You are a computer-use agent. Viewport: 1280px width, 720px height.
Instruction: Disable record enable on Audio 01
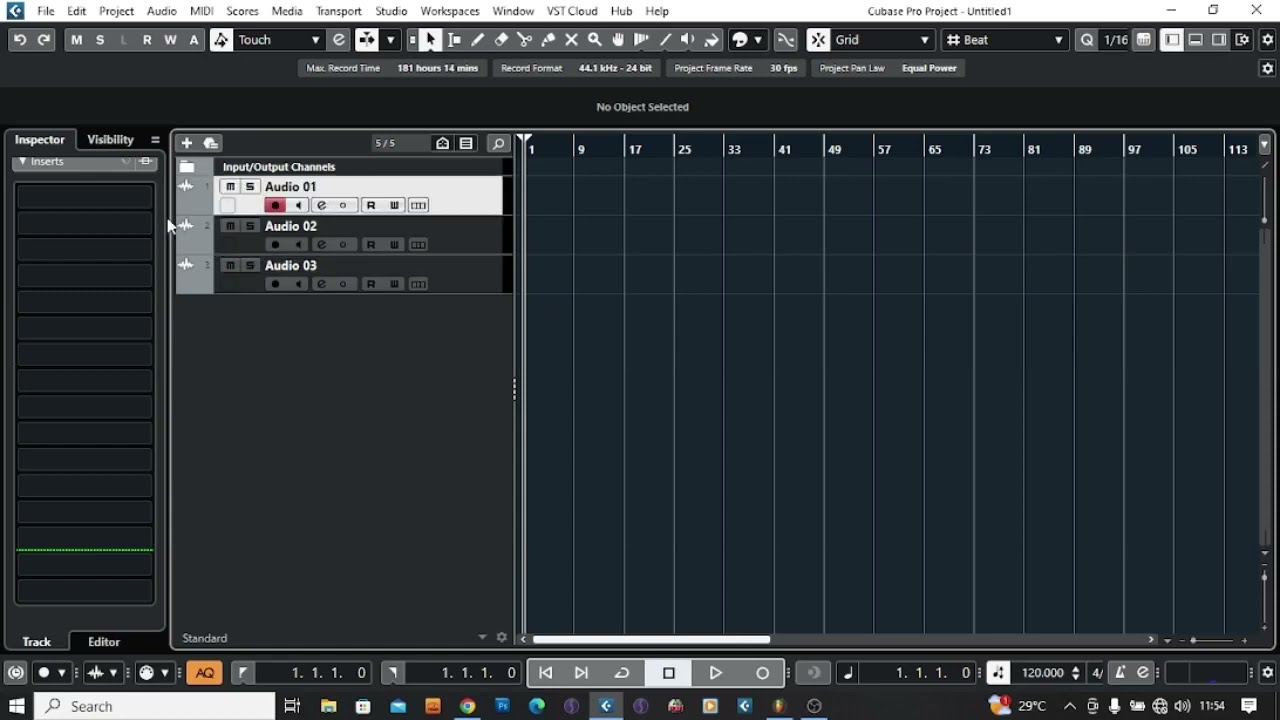point(275,205)
